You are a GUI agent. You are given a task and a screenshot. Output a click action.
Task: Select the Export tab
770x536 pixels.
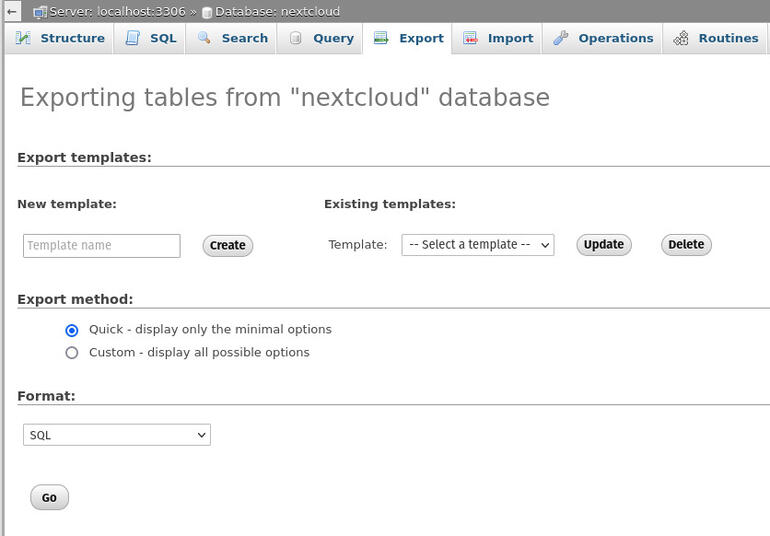click(407, 38)
